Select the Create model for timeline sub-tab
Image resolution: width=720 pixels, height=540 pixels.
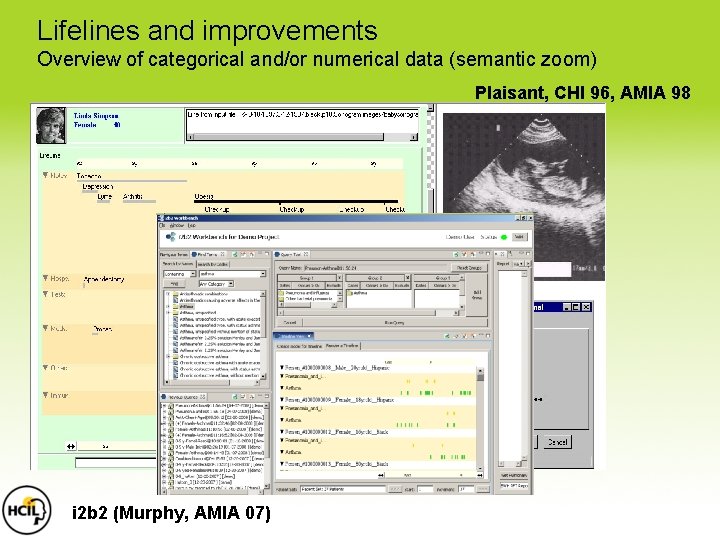[x=299, y=345]
